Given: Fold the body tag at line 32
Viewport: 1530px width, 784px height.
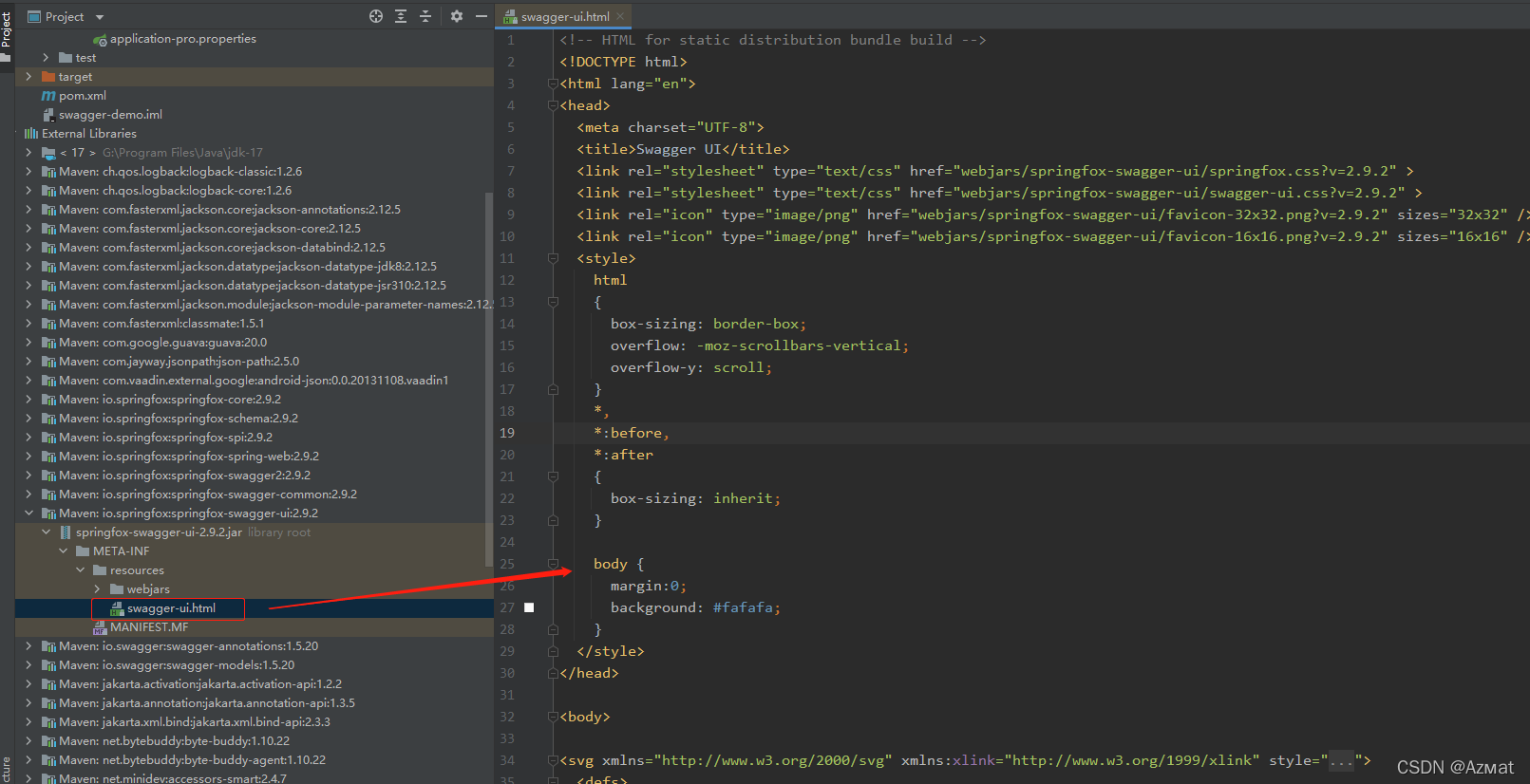Looking at the screenshot, I should point(553,717).
